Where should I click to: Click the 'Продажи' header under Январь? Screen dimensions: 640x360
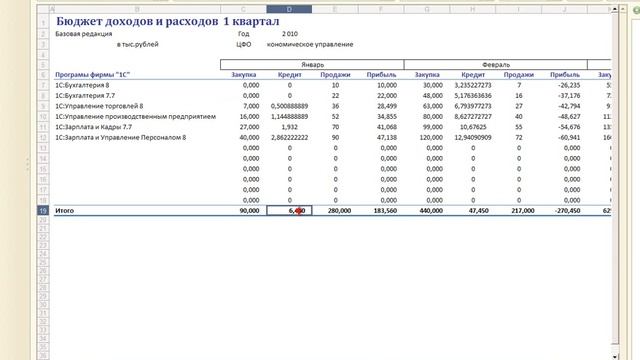click(335, 75)
